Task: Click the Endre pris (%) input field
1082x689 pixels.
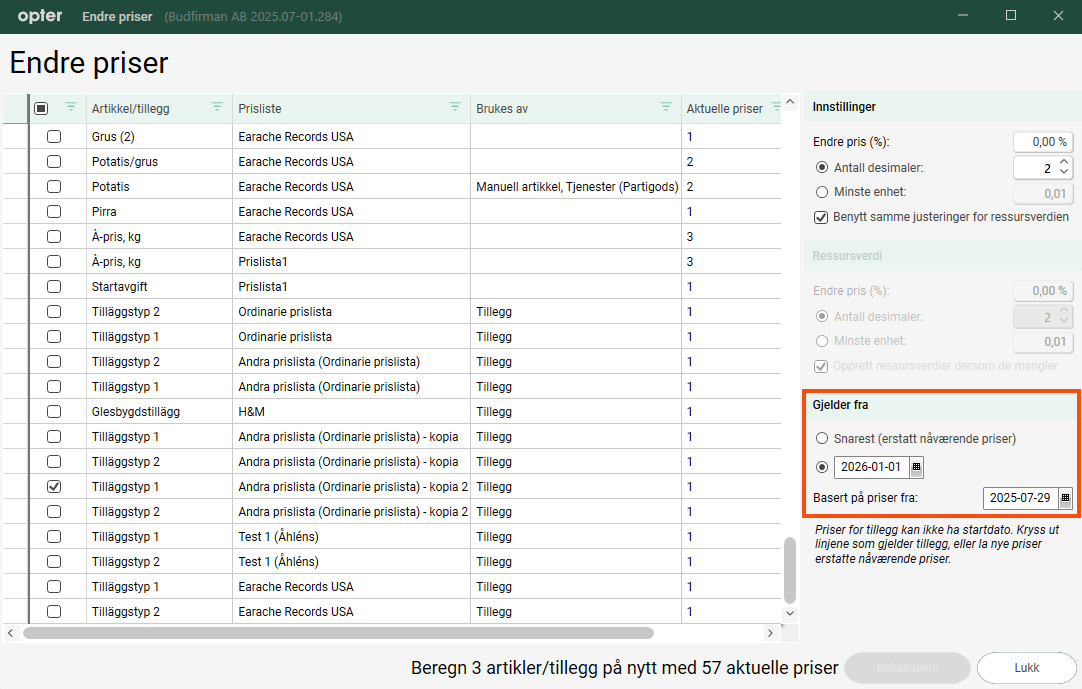Action: point(1042,142)
